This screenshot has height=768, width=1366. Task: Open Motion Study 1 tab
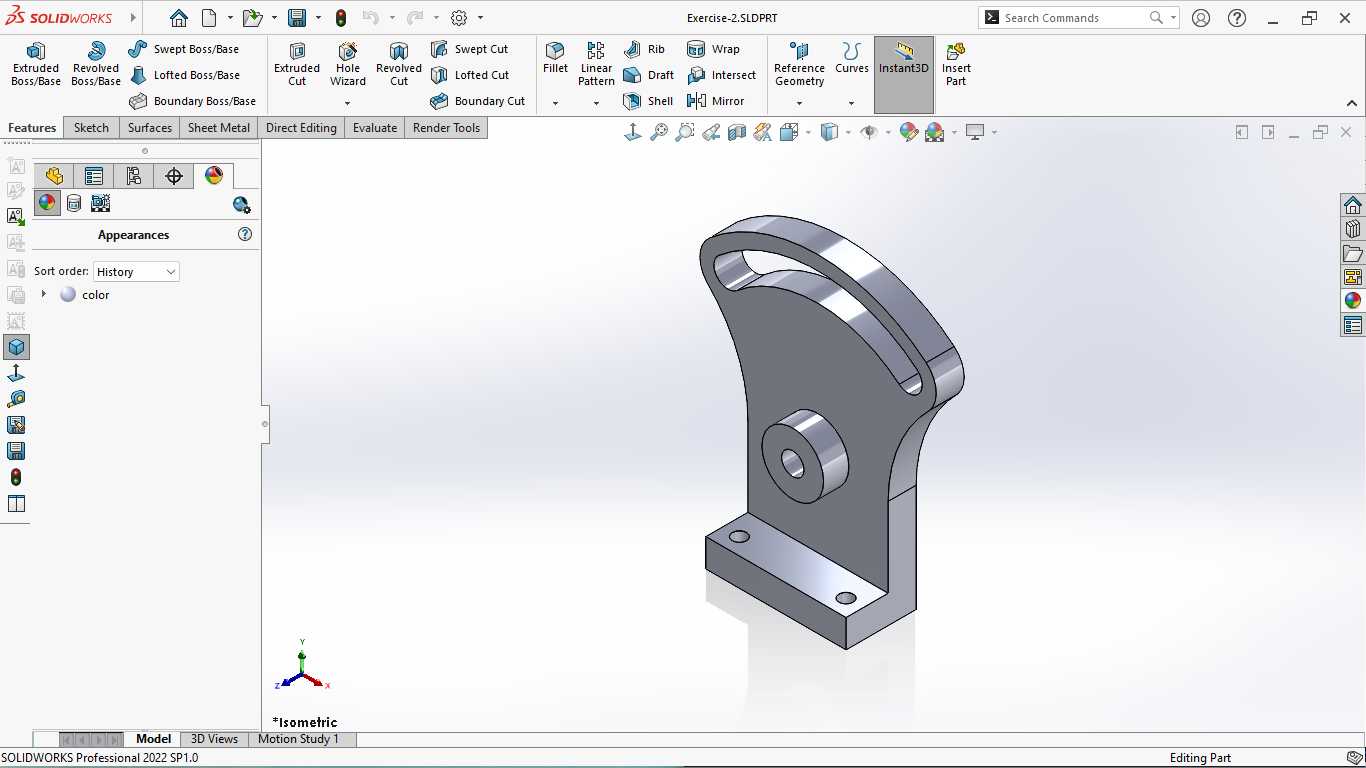pos(298,739)
